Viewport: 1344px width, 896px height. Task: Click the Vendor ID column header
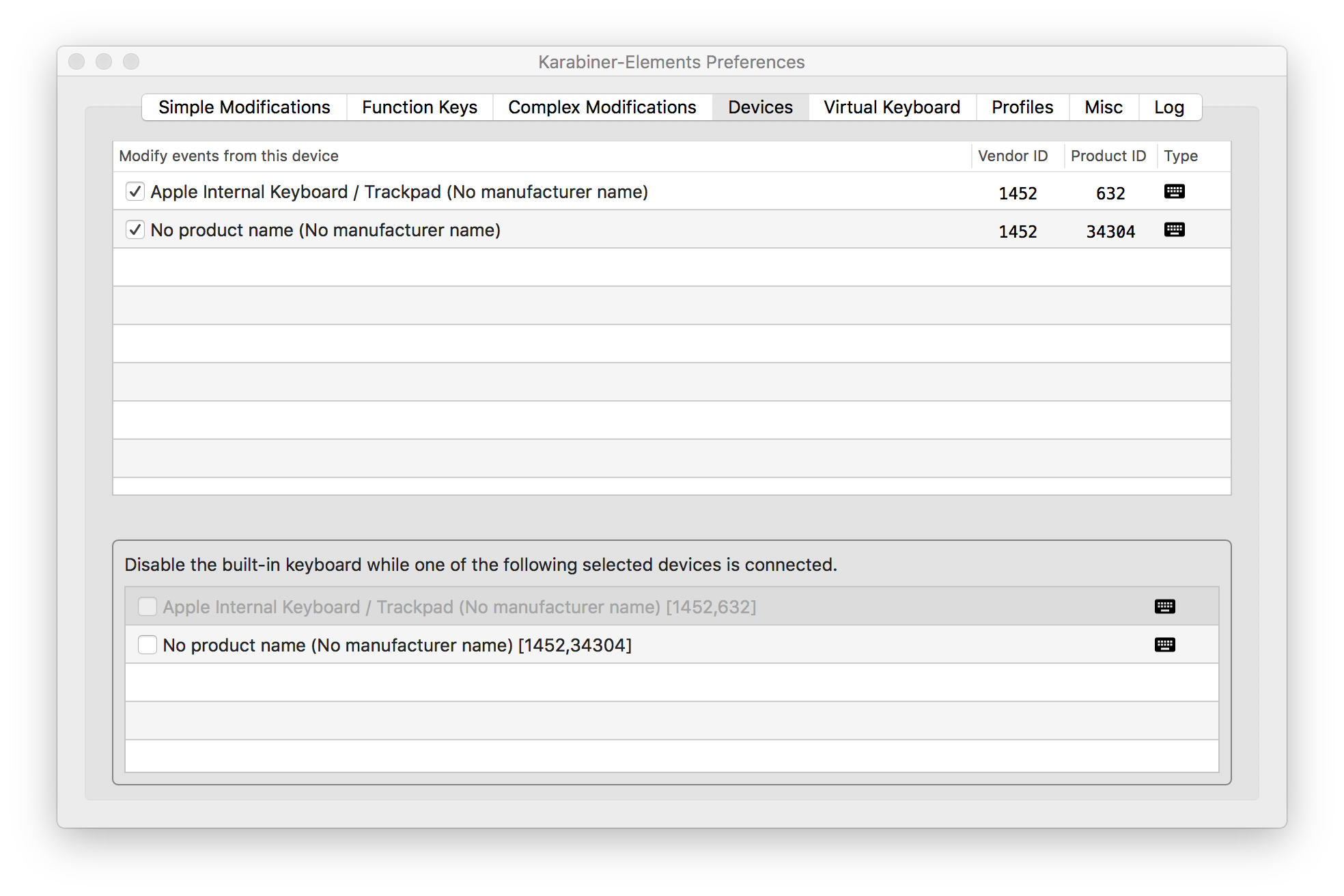point(1013,156)
